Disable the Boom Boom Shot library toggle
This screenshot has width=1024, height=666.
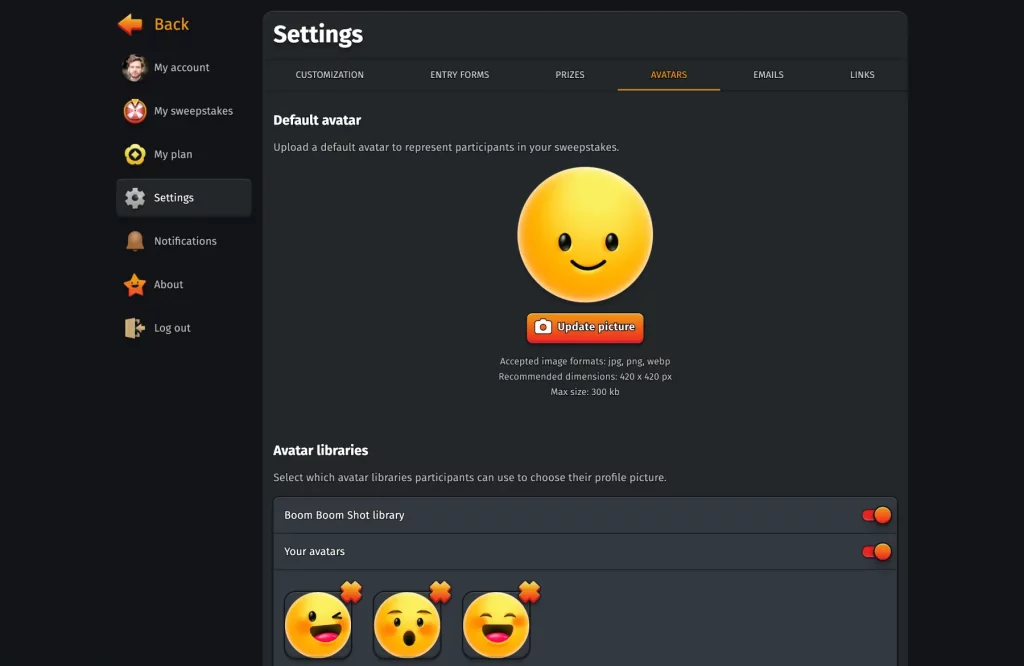[876, 516]
